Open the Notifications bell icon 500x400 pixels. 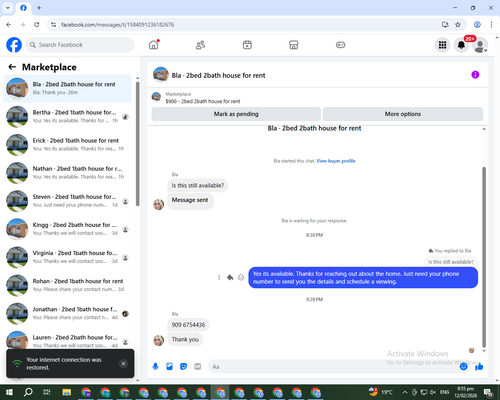pyautogui.click(x=461, y=45)
